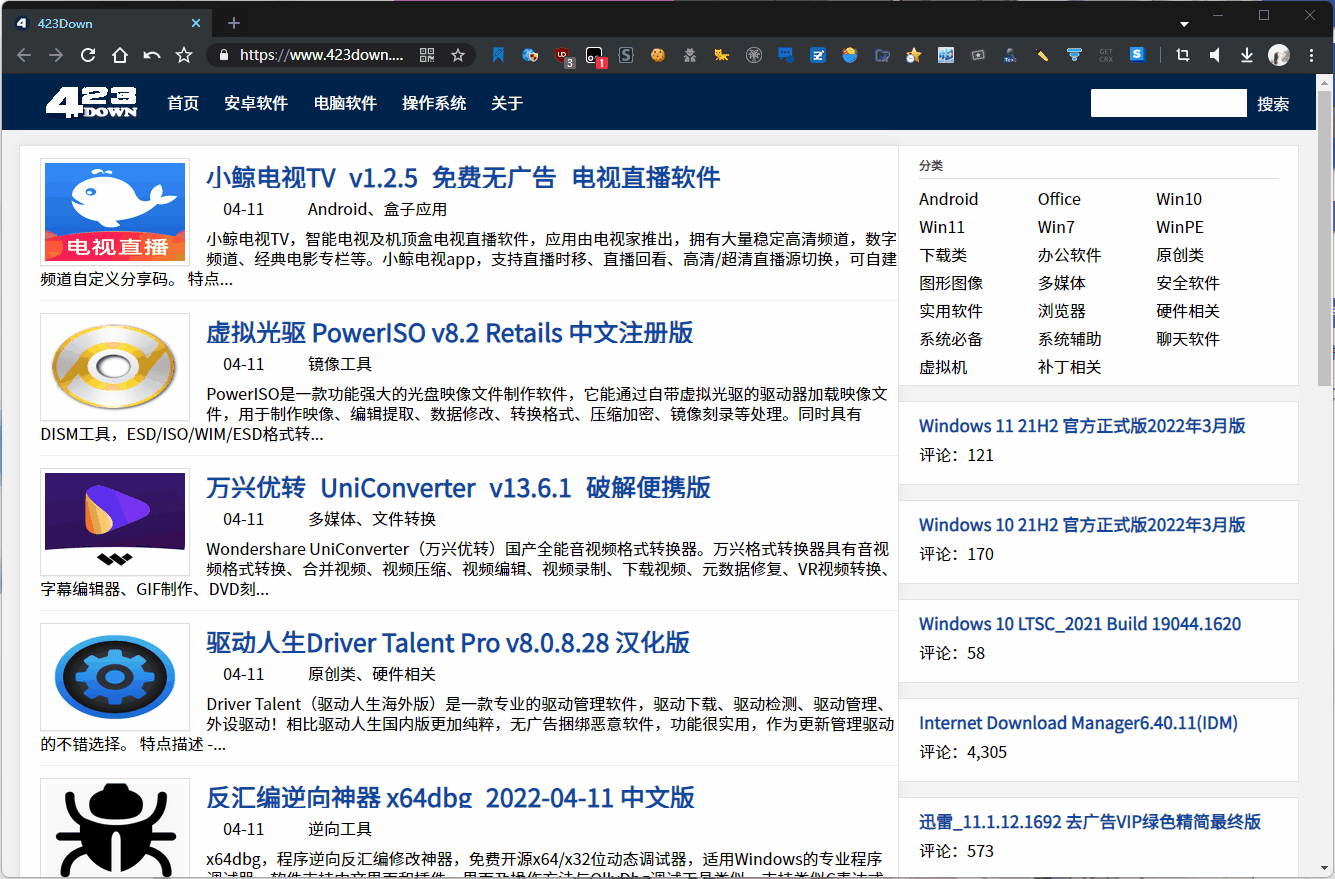The image size is (1335, 879).
Task: Open the UniConverter v13.6.1 article title
Action: [459, 488]
